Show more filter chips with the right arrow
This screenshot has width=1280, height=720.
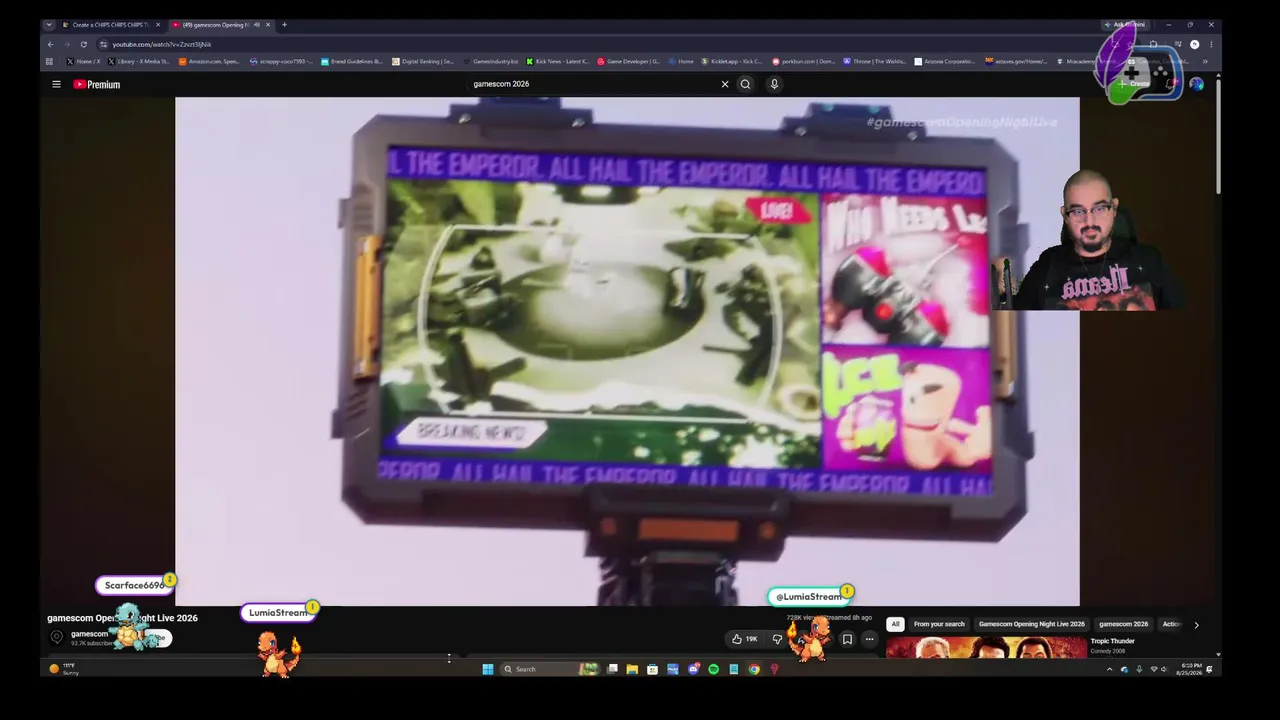1196,625
